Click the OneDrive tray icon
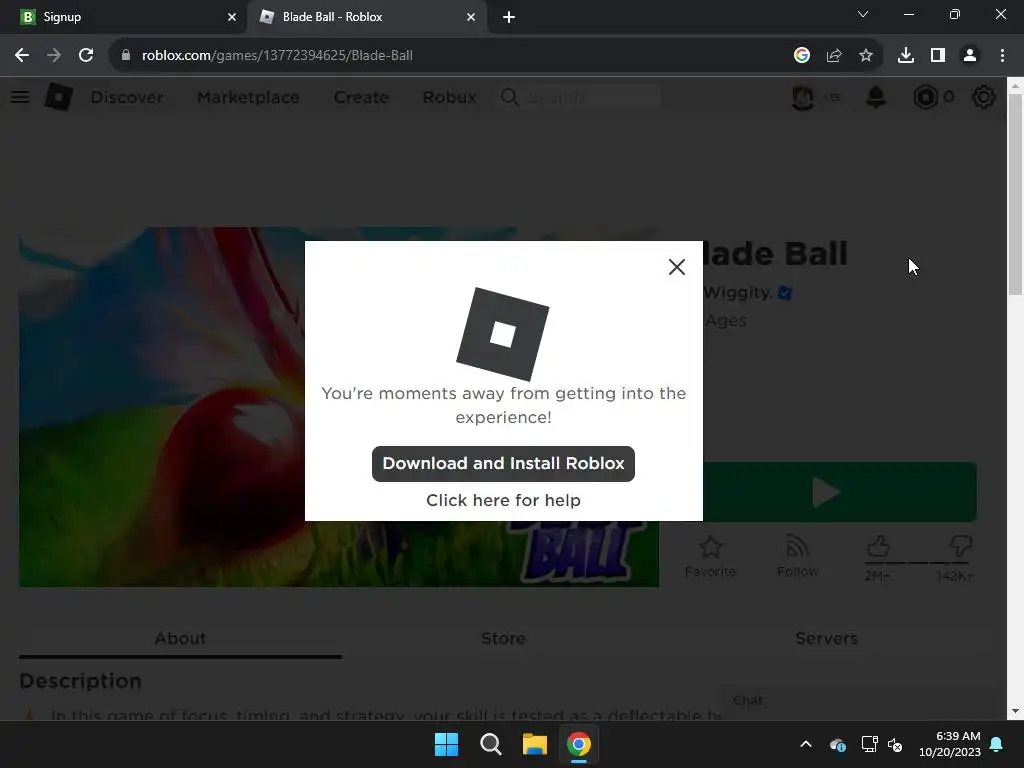 (x=838, y=744)
